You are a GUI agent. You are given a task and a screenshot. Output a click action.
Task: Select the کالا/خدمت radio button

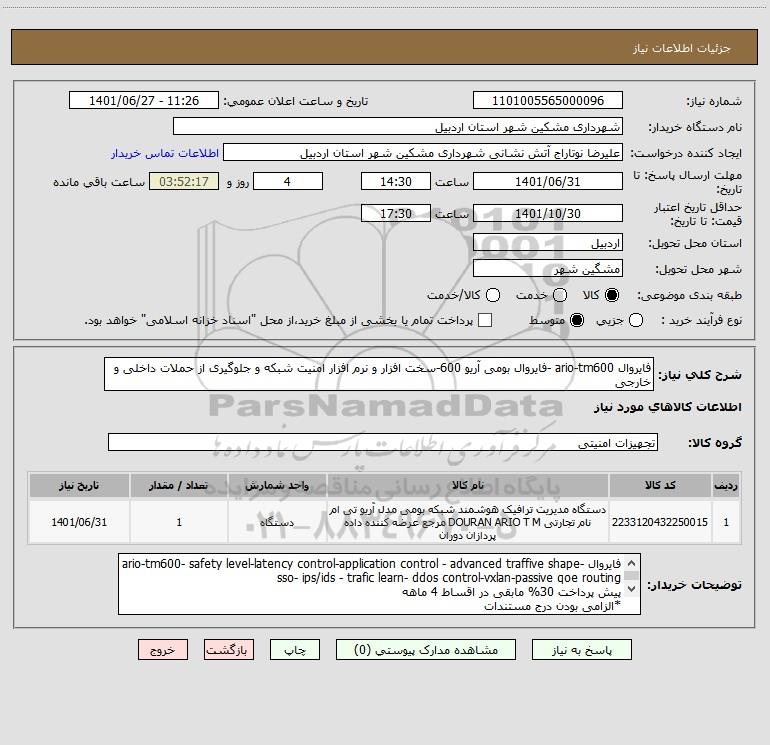(x=493, y=295)
